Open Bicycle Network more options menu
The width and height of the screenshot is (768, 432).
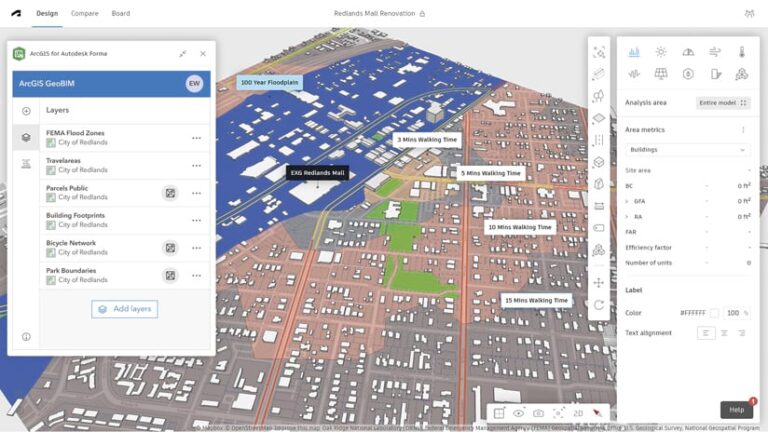coord(196,248)
